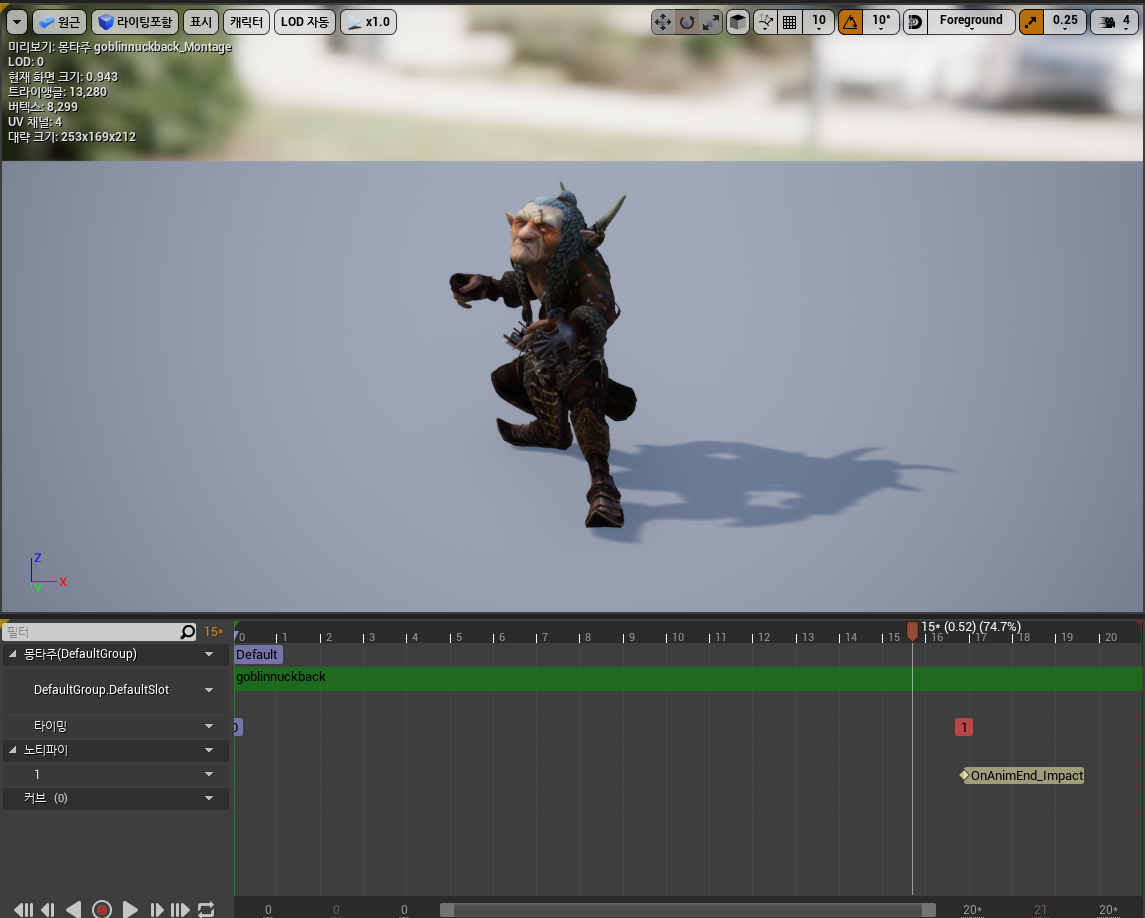Select the translate (move) transform tool
The image size is (1145, 918).
pos(662,22)
